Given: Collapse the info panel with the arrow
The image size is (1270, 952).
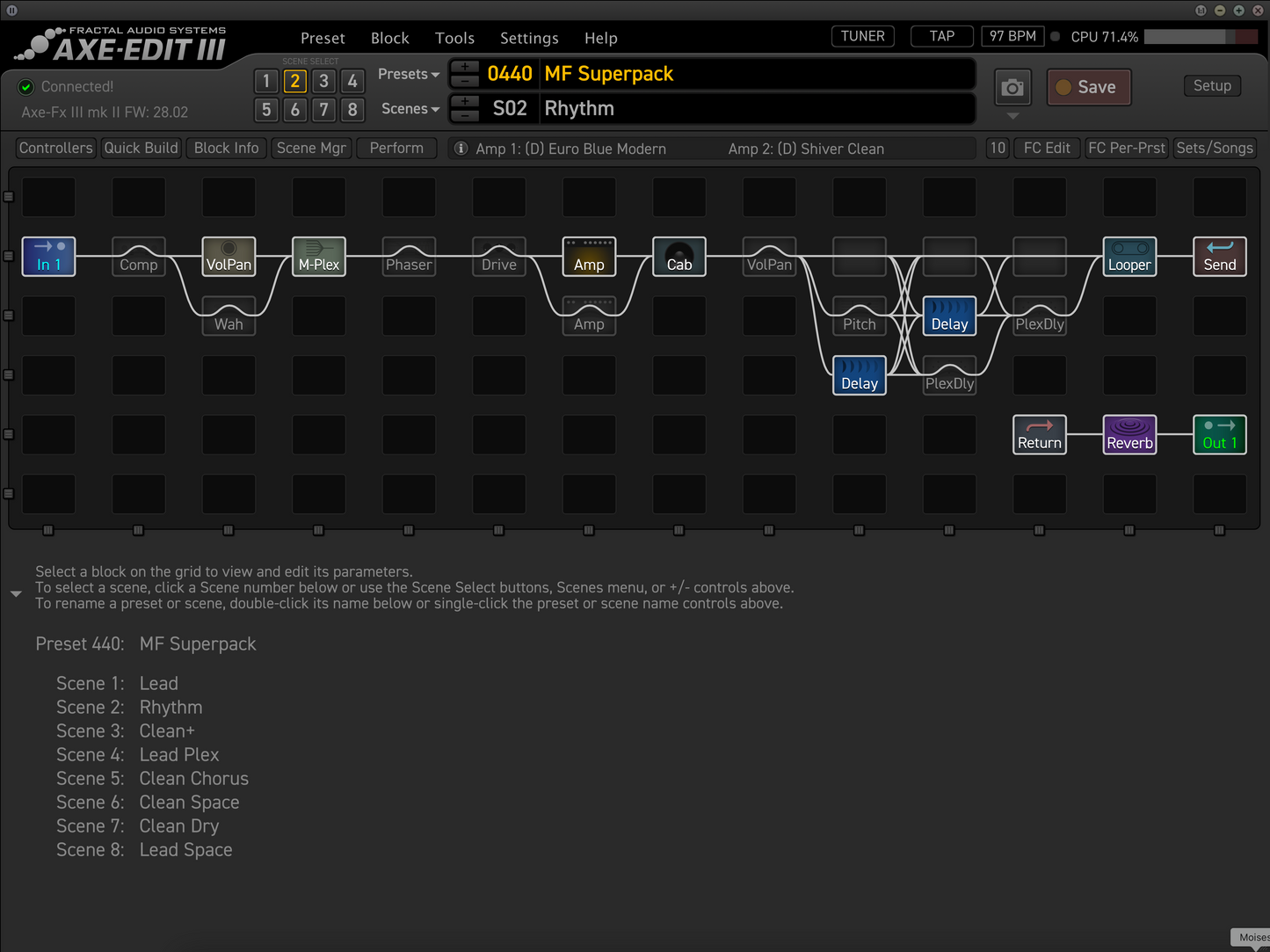Looking at the screenshot, I should point(16,593).
